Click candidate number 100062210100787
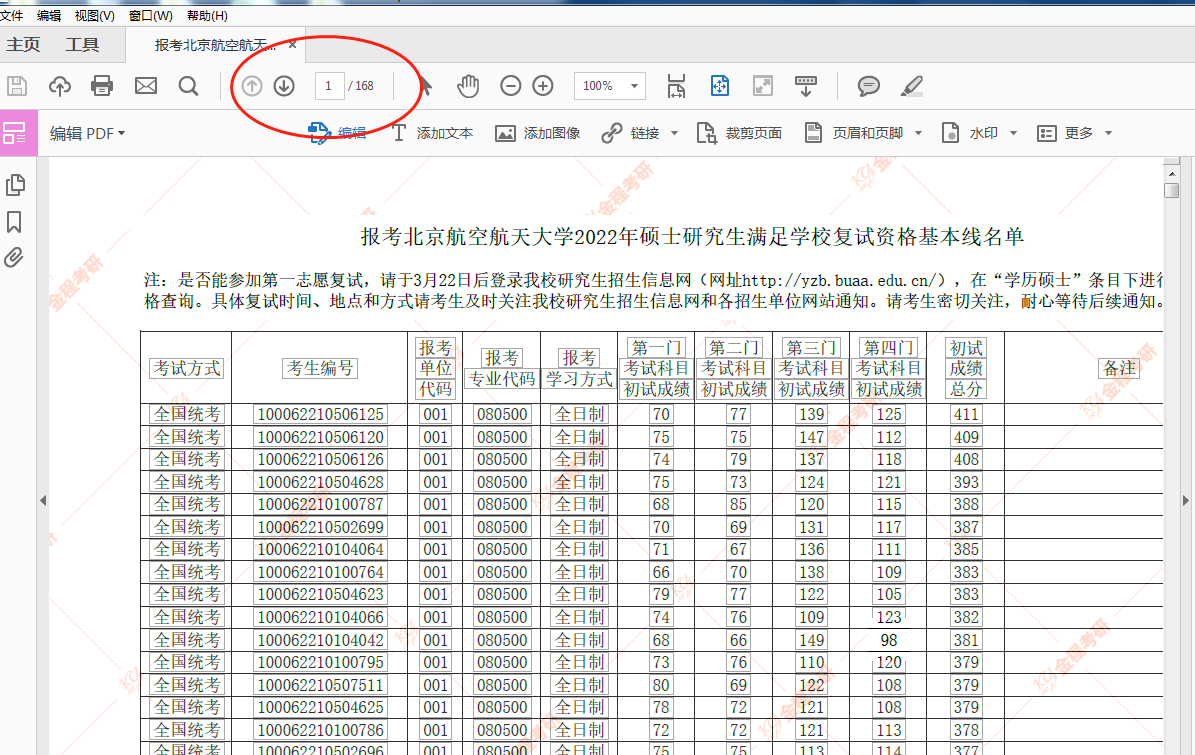1195x755 pixels. (x=321, y=504)
